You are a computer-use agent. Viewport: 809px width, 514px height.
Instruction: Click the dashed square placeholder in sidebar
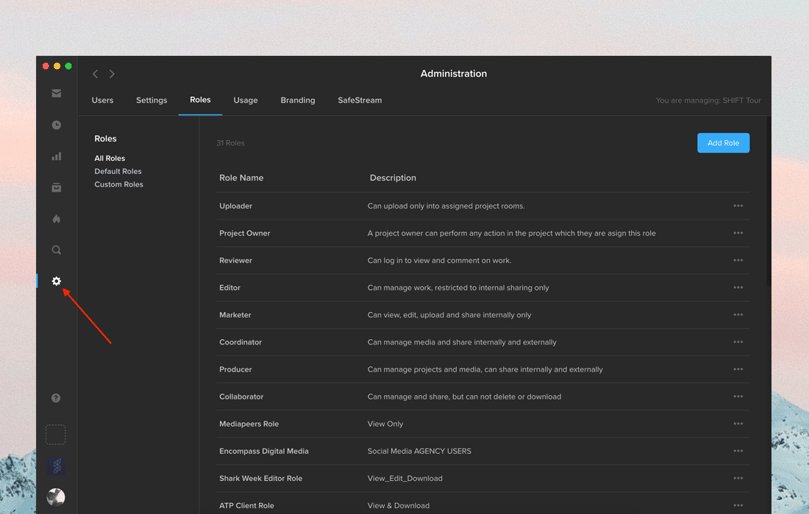click(56, 435)
